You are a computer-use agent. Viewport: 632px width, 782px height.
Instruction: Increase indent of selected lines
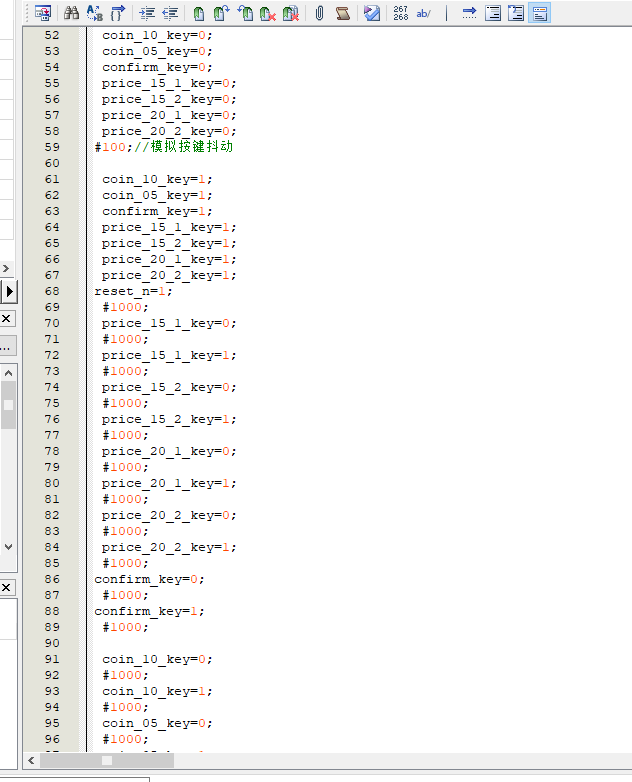click(147, 13)
